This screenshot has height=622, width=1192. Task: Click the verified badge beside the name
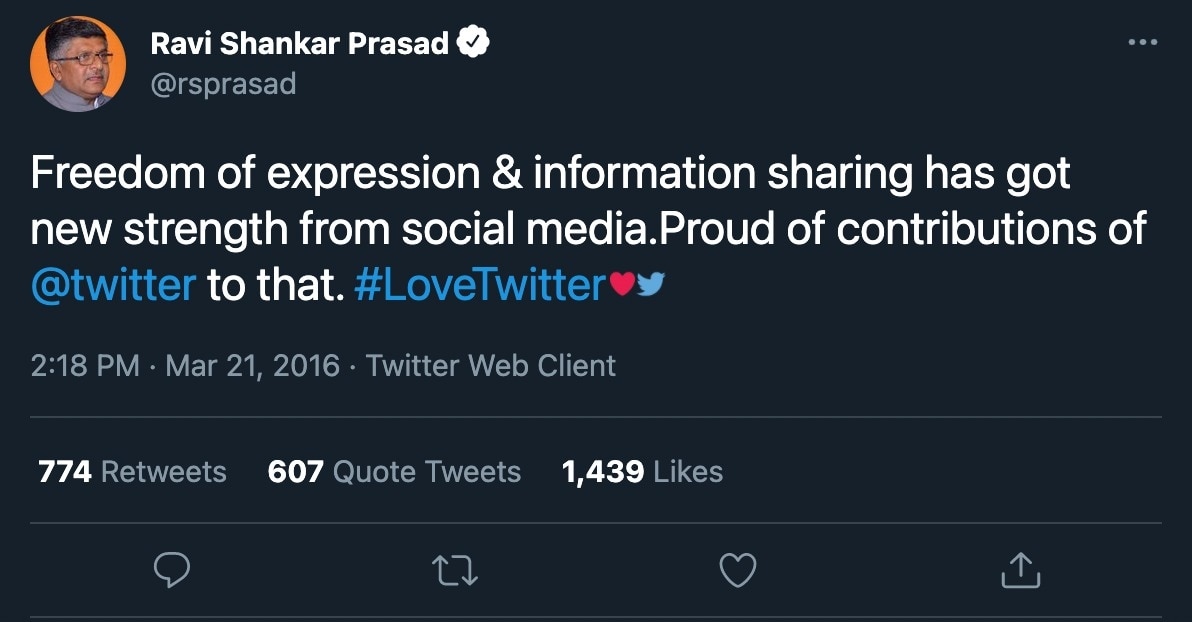click(473, 43)
